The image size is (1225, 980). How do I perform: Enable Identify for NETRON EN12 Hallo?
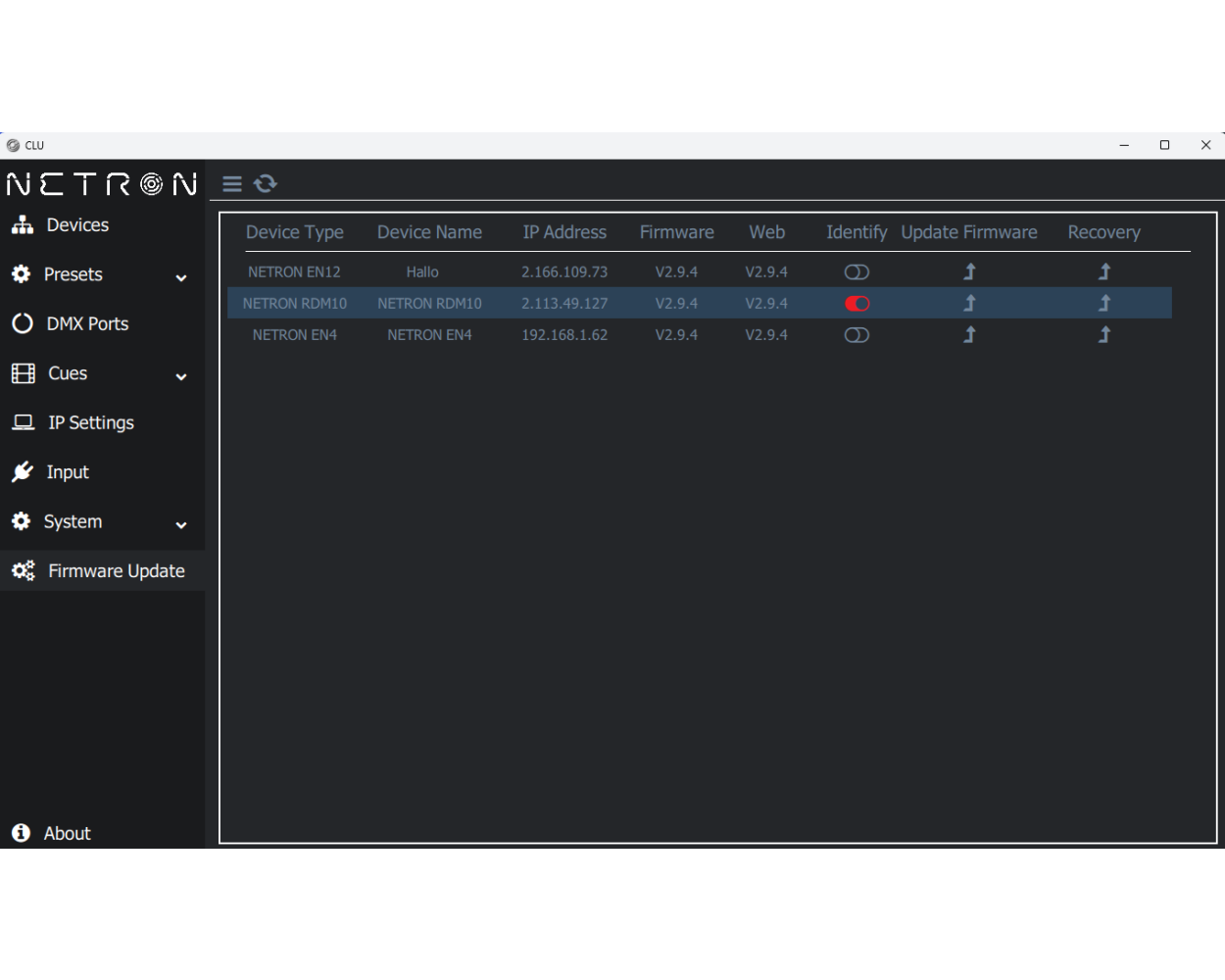pyautogui.click(x=857, y=271)
